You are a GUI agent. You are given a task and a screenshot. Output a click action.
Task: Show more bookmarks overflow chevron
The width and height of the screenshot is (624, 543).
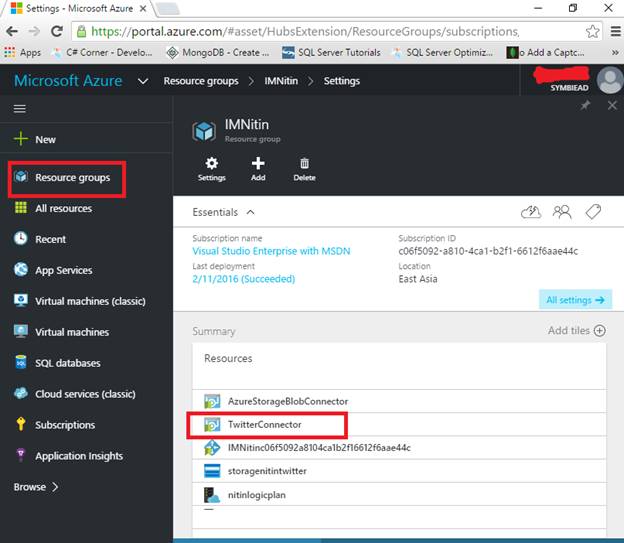[x=615, y=52]
